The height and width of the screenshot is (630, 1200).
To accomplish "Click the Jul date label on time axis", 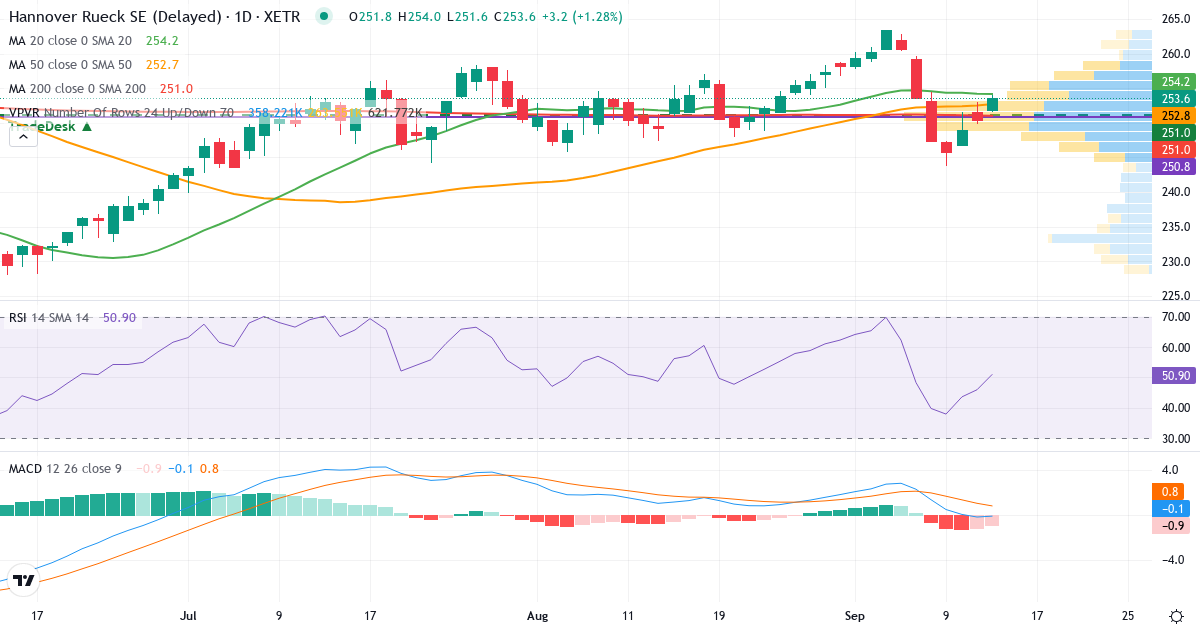I will 188,616.
